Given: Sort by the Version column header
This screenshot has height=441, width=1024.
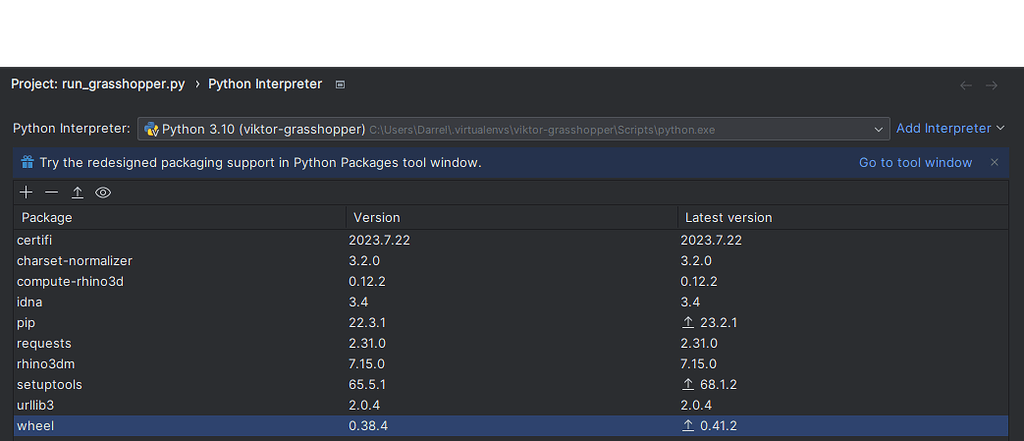Looking at the screenshot, I should [512, 218].
